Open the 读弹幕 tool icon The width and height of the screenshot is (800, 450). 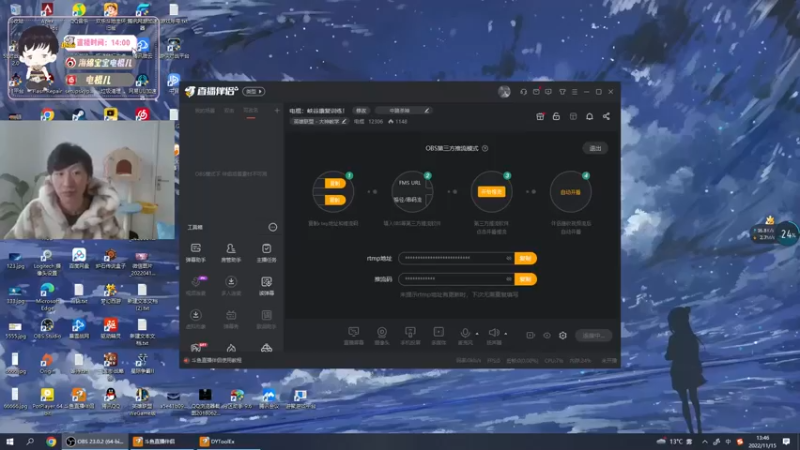[266, 286]
